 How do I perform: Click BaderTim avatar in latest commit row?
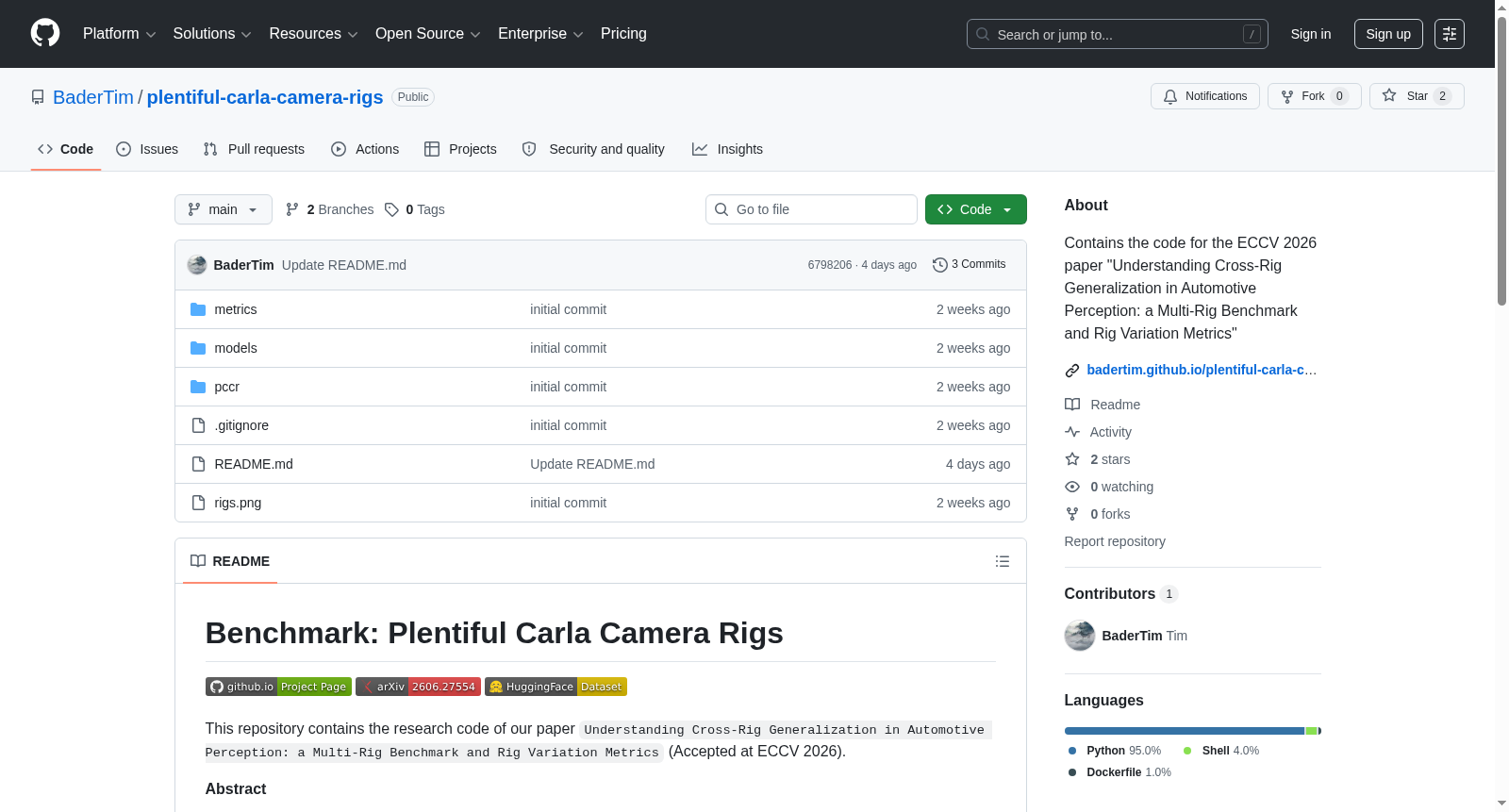click(197, 265)
